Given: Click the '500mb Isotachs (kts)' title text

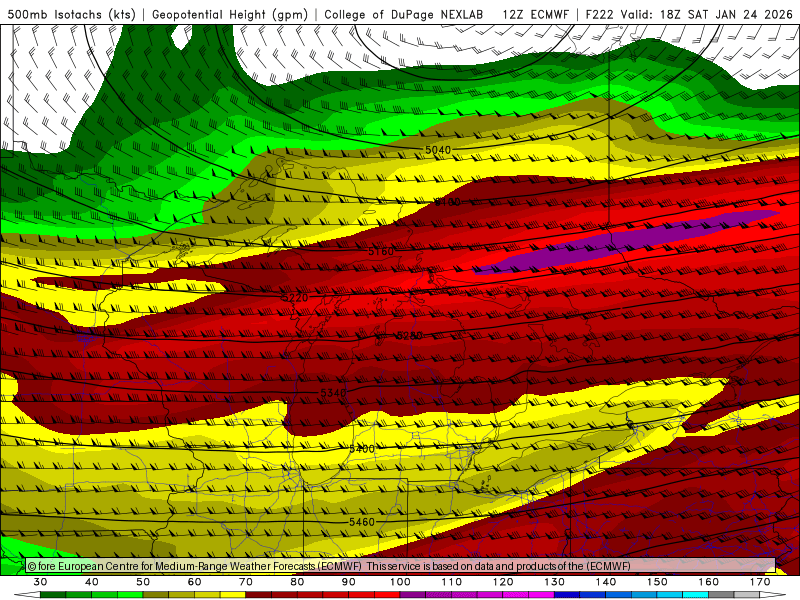Looking at the screenshot, I should [x=72, y=14].
